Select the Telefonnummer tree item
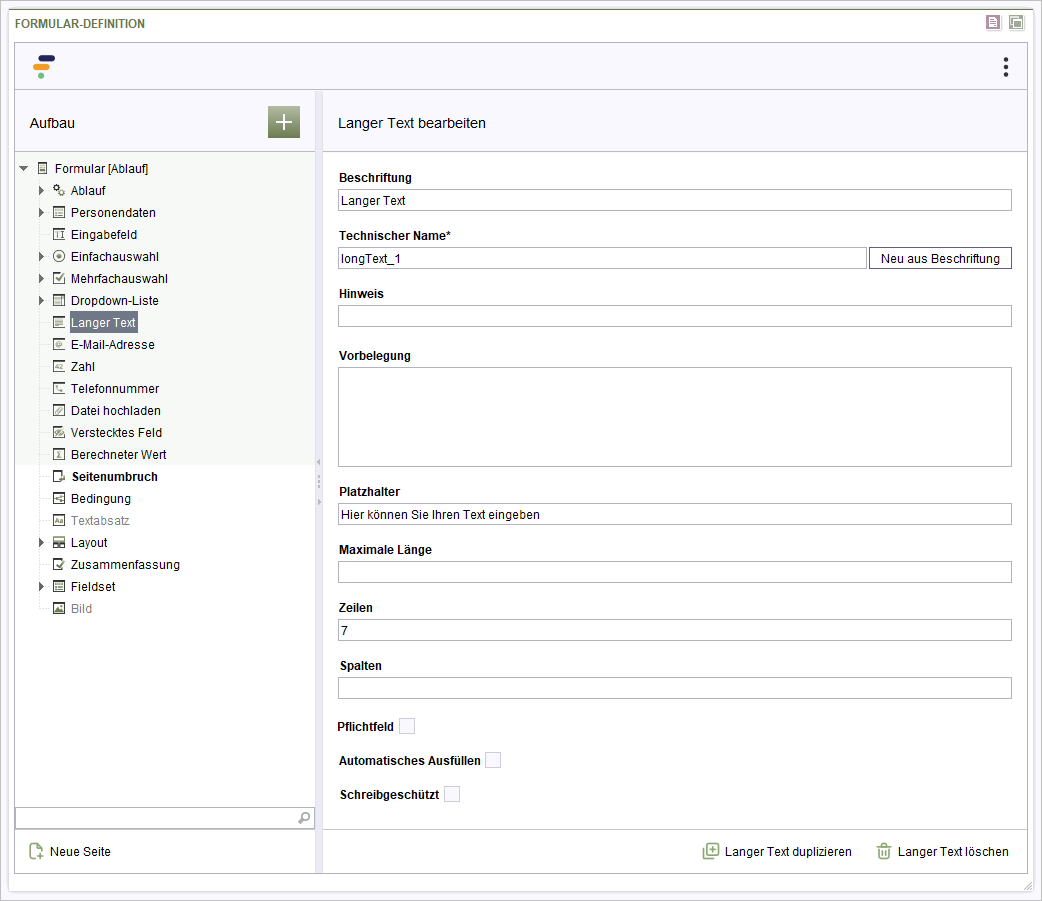The height and width of the screenshot is (901, 1042). tap(115, 389)
